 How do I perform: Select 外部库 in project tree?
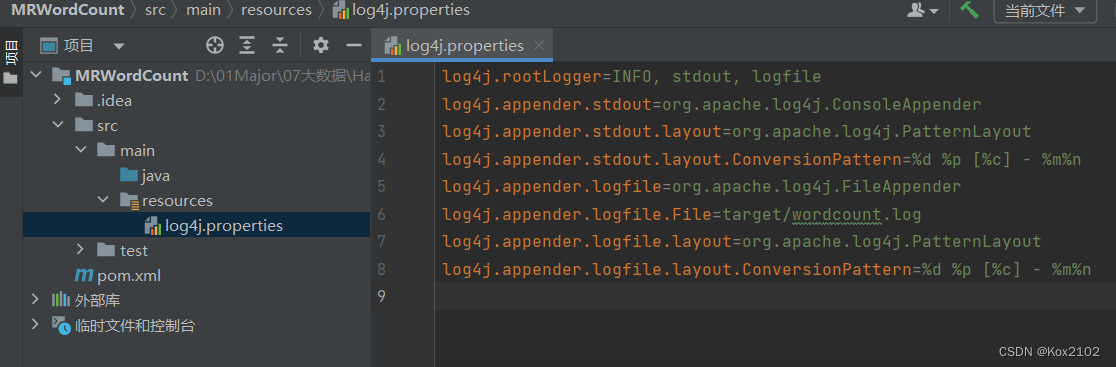[x=86, y=300]
